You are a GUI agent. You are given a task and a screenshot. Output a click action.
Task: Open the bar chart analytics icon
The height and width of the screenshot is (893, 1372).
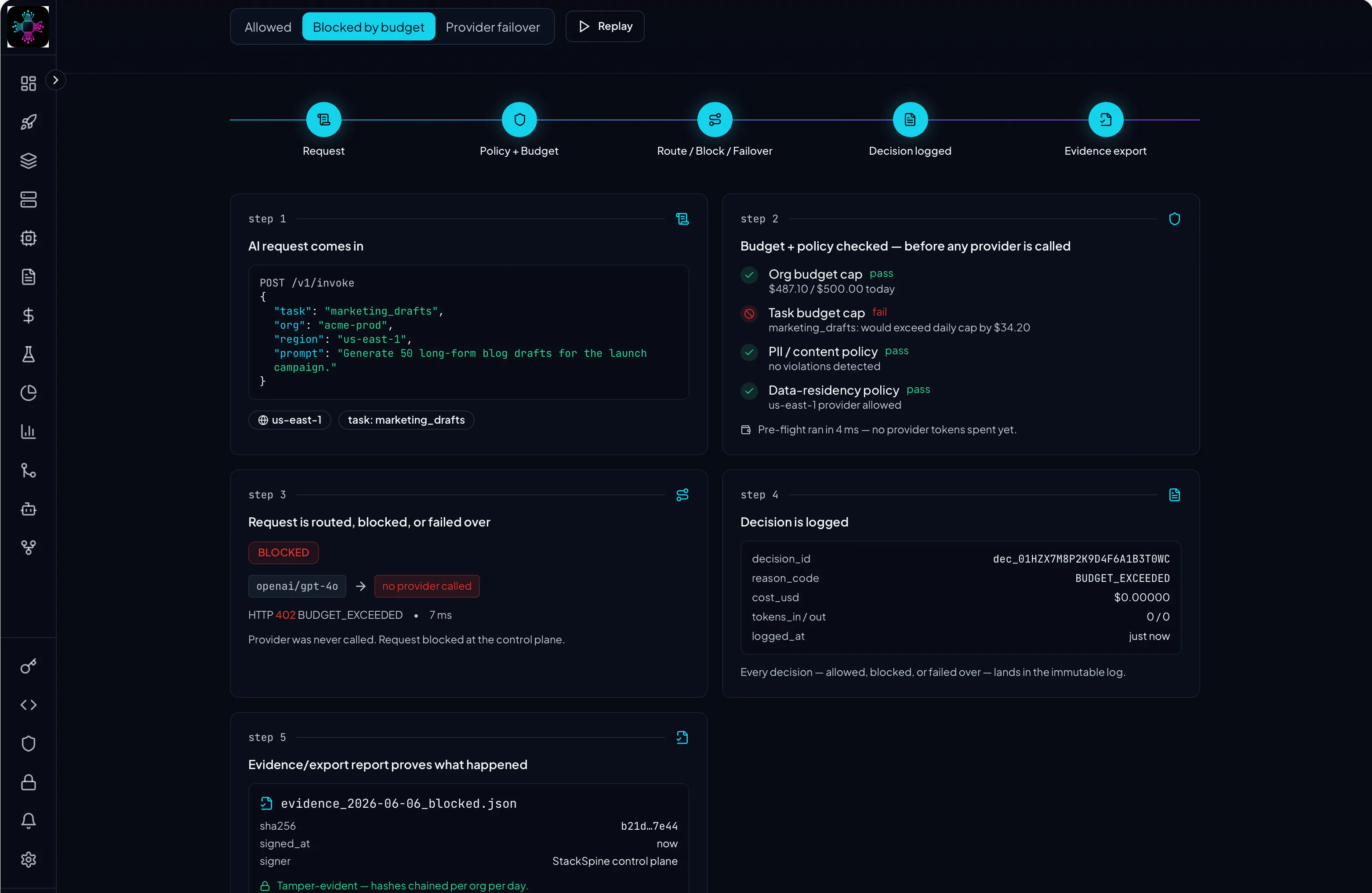(x=28, y=431)
